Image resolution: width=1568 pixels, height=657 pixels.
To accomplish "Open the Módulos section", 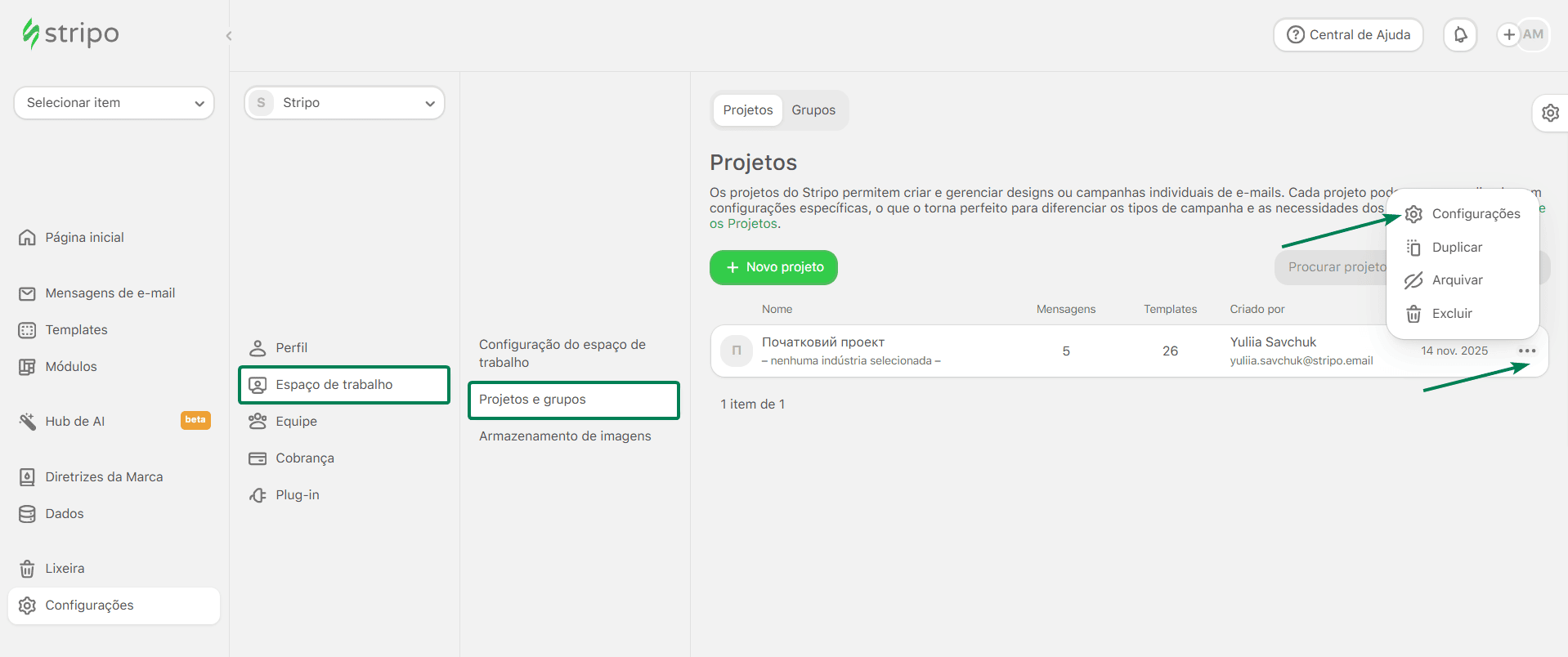I will coord(70,367).
